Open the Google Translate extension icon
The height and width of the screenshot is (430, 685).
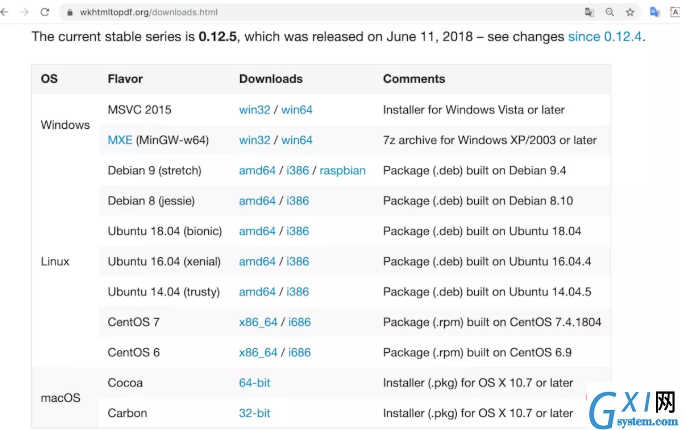[654, 12]
